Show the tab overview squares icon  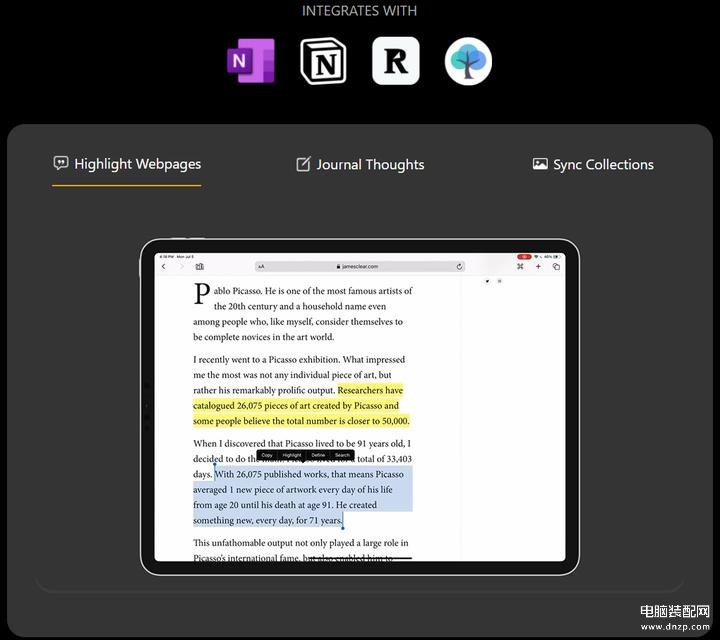[x=556, y=267]
